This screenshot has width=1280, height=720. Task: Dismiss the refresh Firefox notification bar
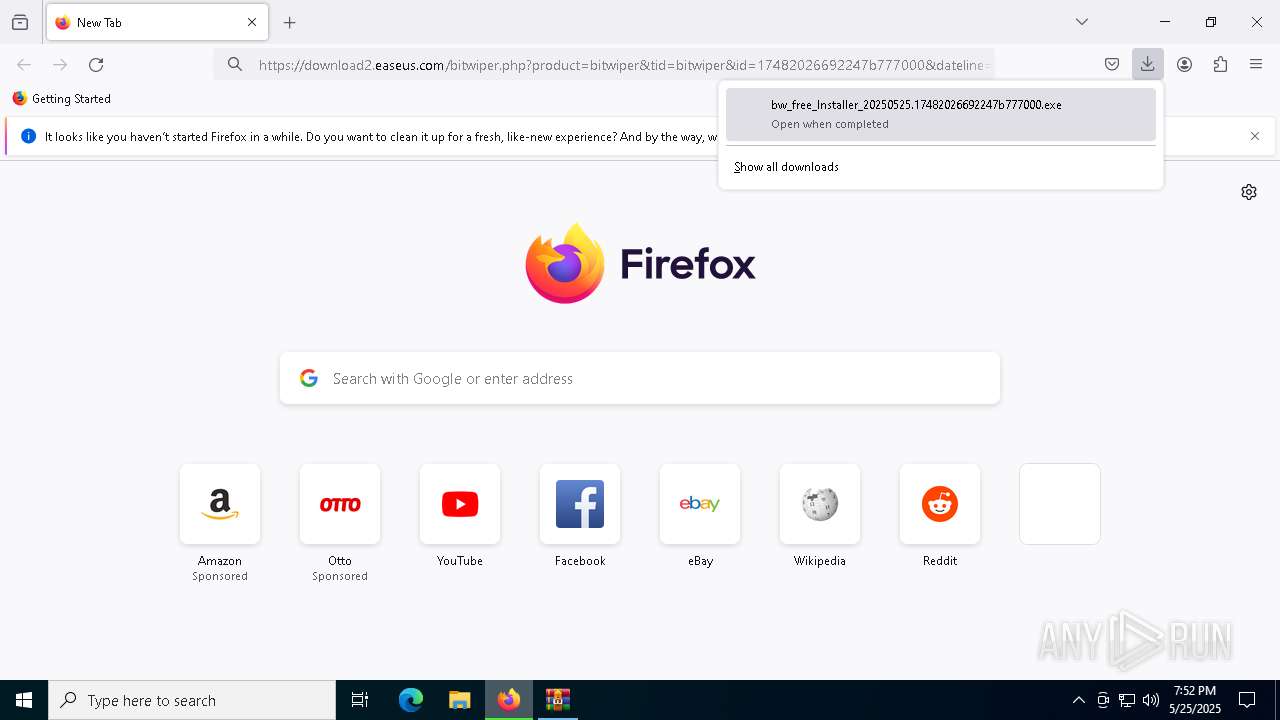coord(1255,136)
